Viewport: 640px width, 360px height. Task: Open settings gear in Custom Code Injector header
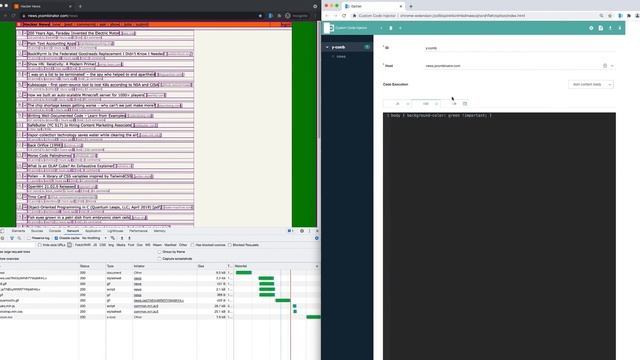point(591,28)
